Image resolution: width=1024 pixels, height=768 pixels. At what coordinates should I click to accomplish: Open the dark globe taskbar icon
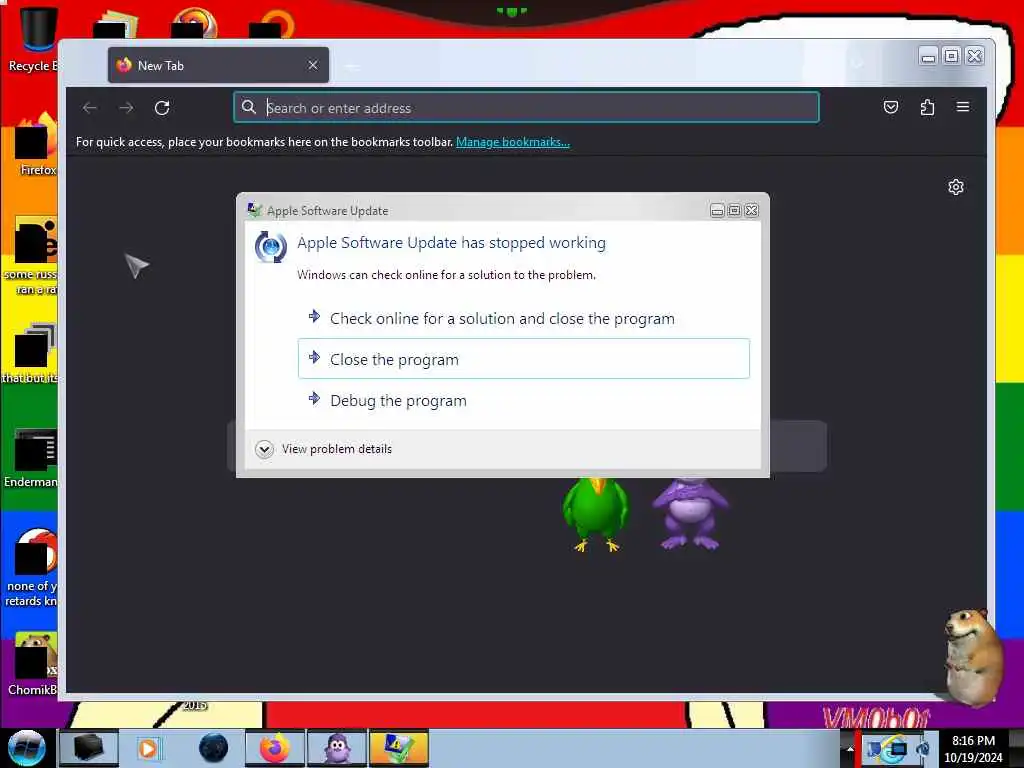pyautogui.click(x=213, y=748)
